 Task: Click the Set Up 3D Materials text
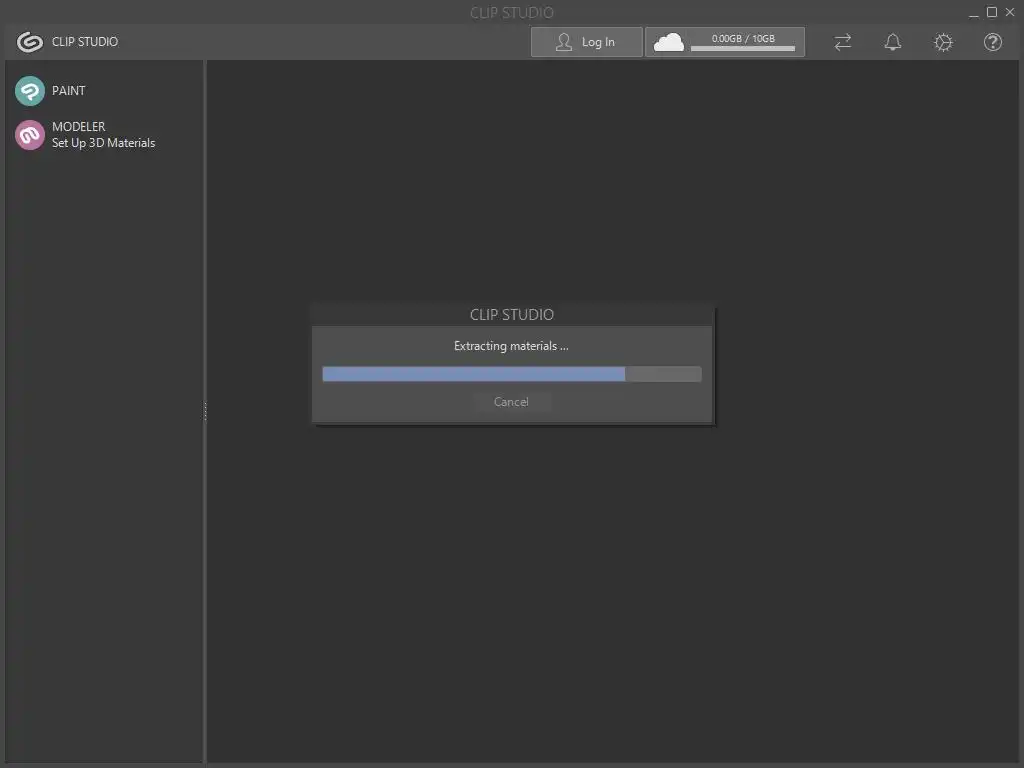[x=103, y=143]
